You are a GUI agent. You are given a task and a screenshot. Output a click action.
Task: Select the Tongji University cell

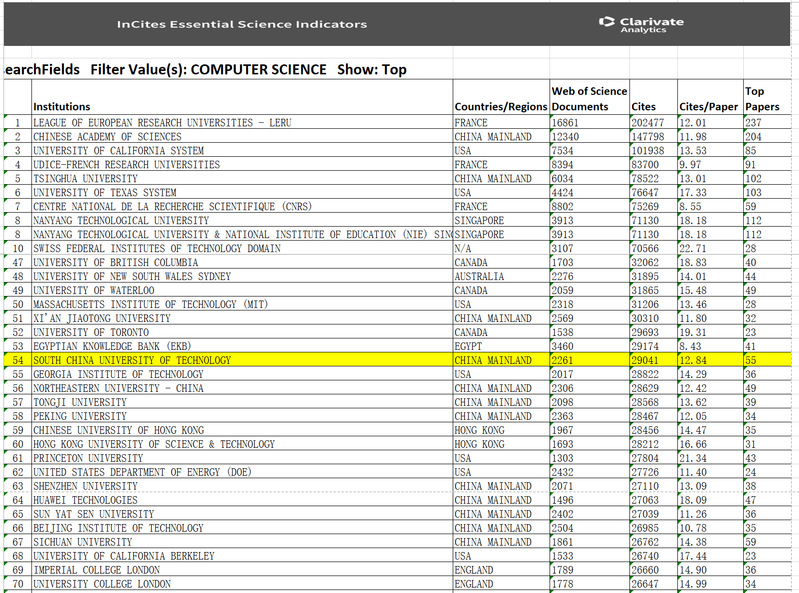click(x=242, y=402)
